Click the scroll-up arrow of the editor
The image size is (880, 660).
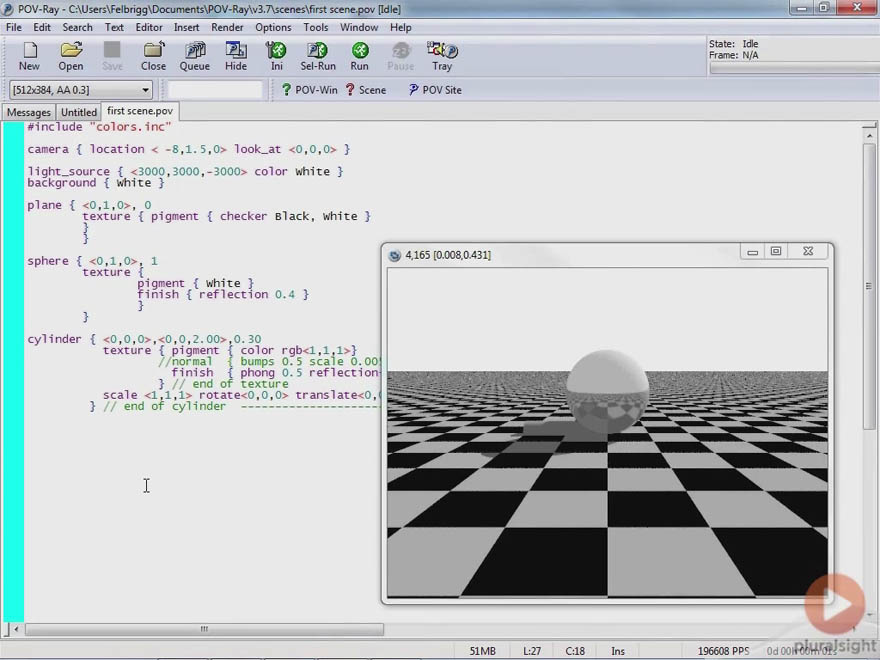click(869, 135)
